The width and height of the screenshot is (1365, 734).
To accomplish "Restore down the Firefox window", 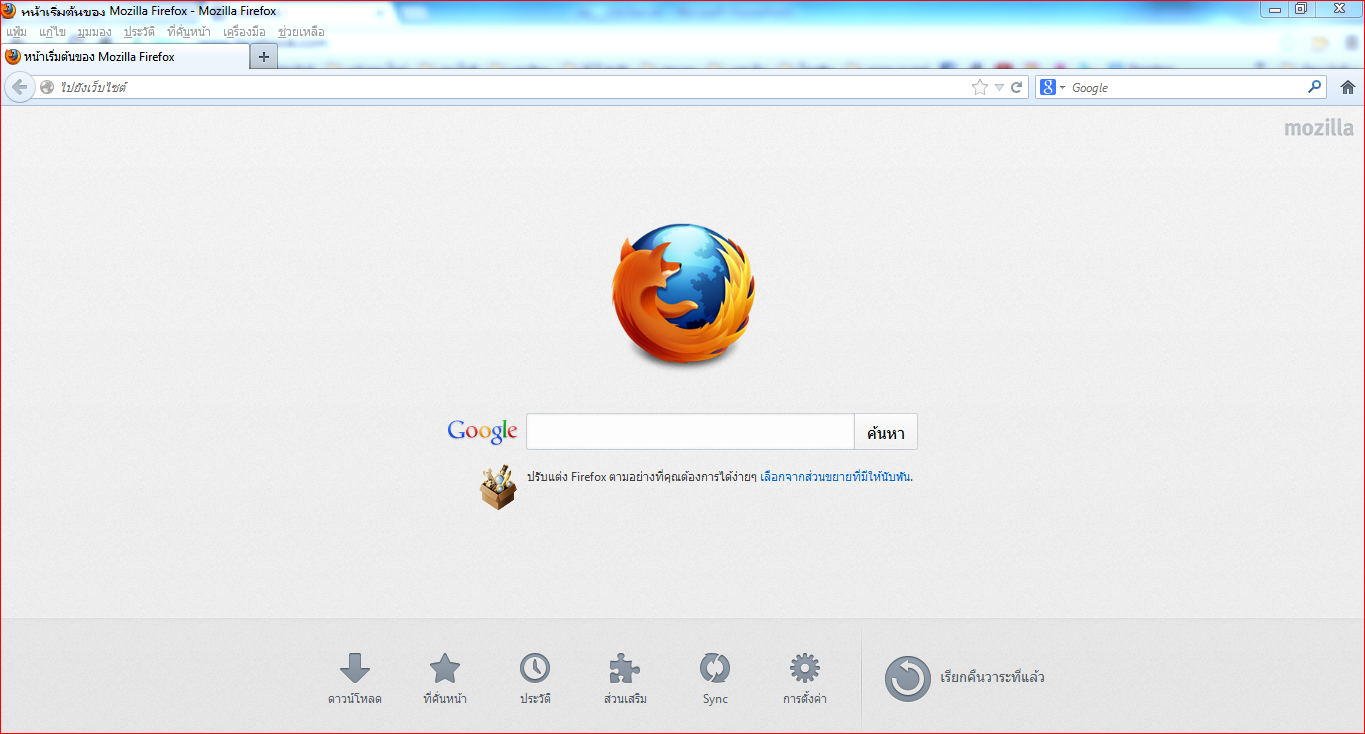I will pyautogui.click(x=1301, y=9).
